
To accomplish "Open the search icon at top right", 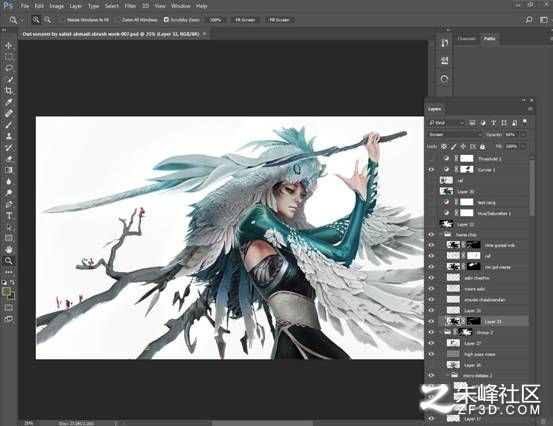I will click(529, 20).
